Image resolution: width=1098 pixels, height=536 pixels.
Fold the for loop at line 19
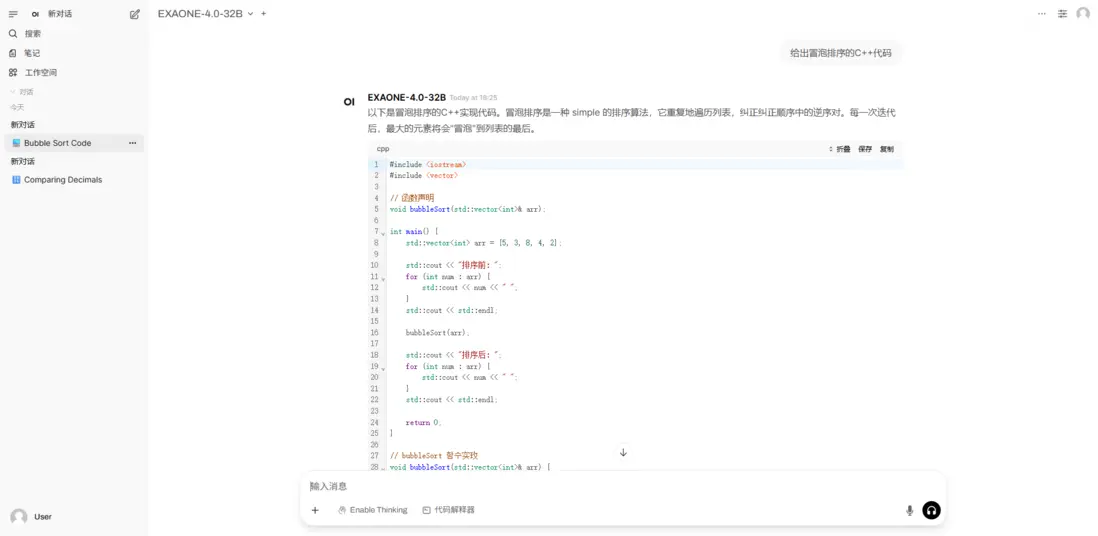click(383, 368)
